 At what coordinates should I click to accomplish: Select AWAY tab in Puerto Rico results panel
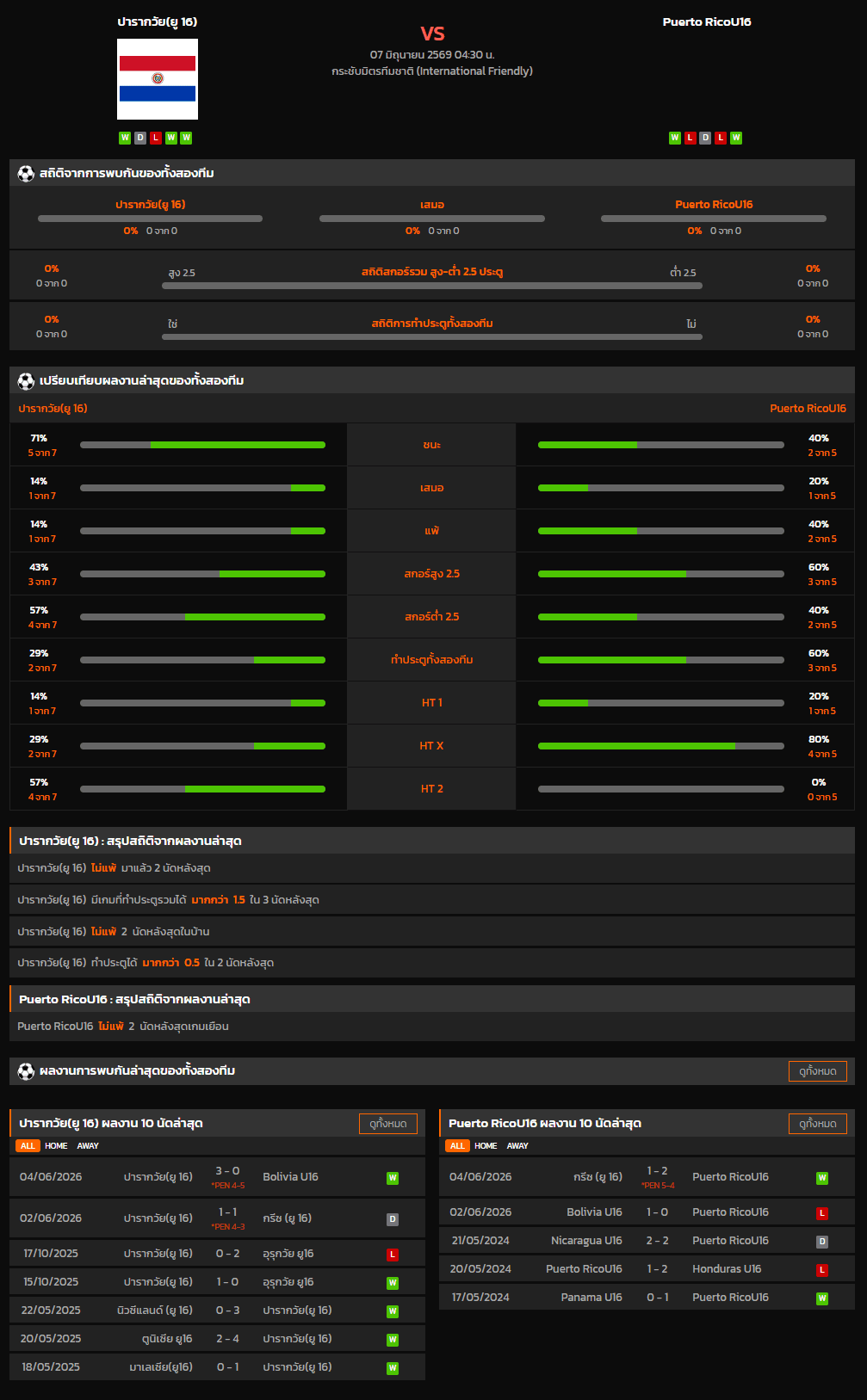coord(517,1146)
